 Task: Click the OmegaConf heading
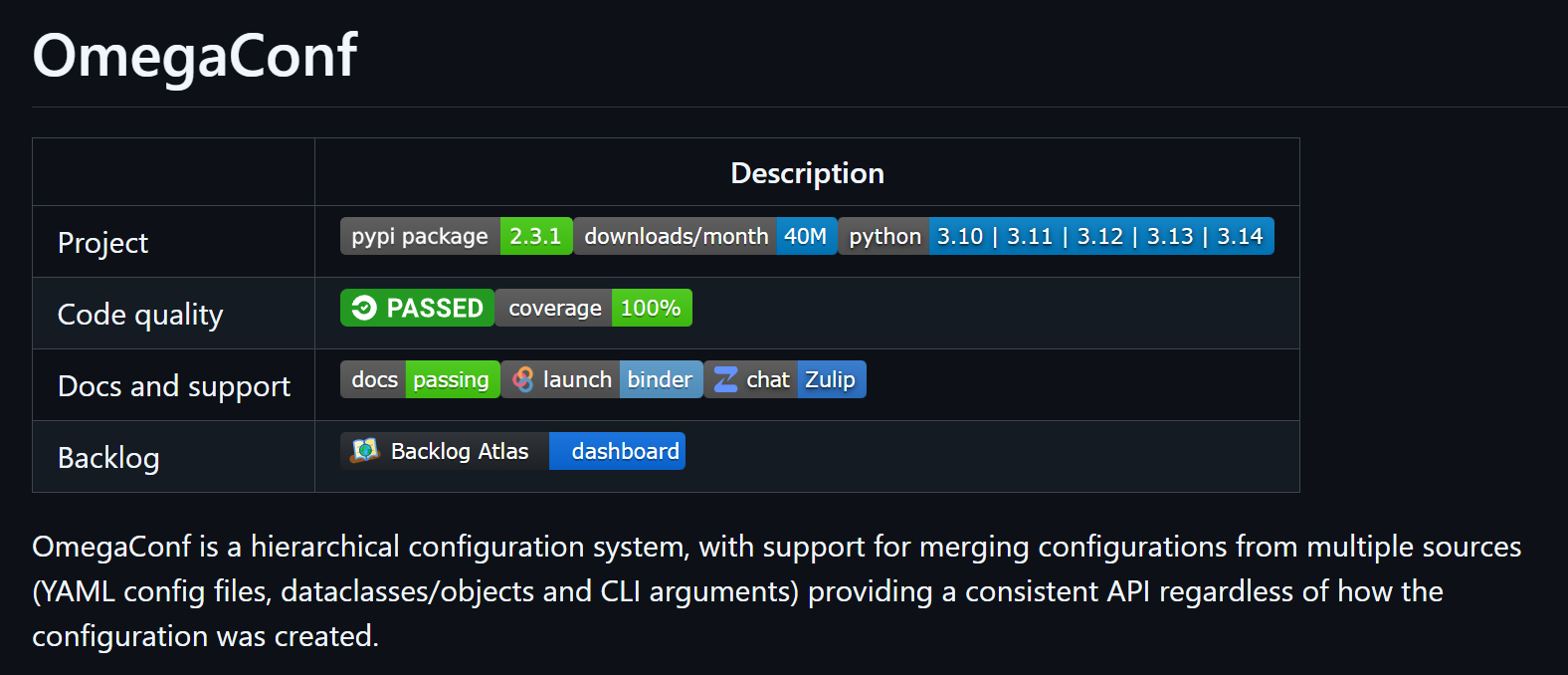(x=195, y=55)
